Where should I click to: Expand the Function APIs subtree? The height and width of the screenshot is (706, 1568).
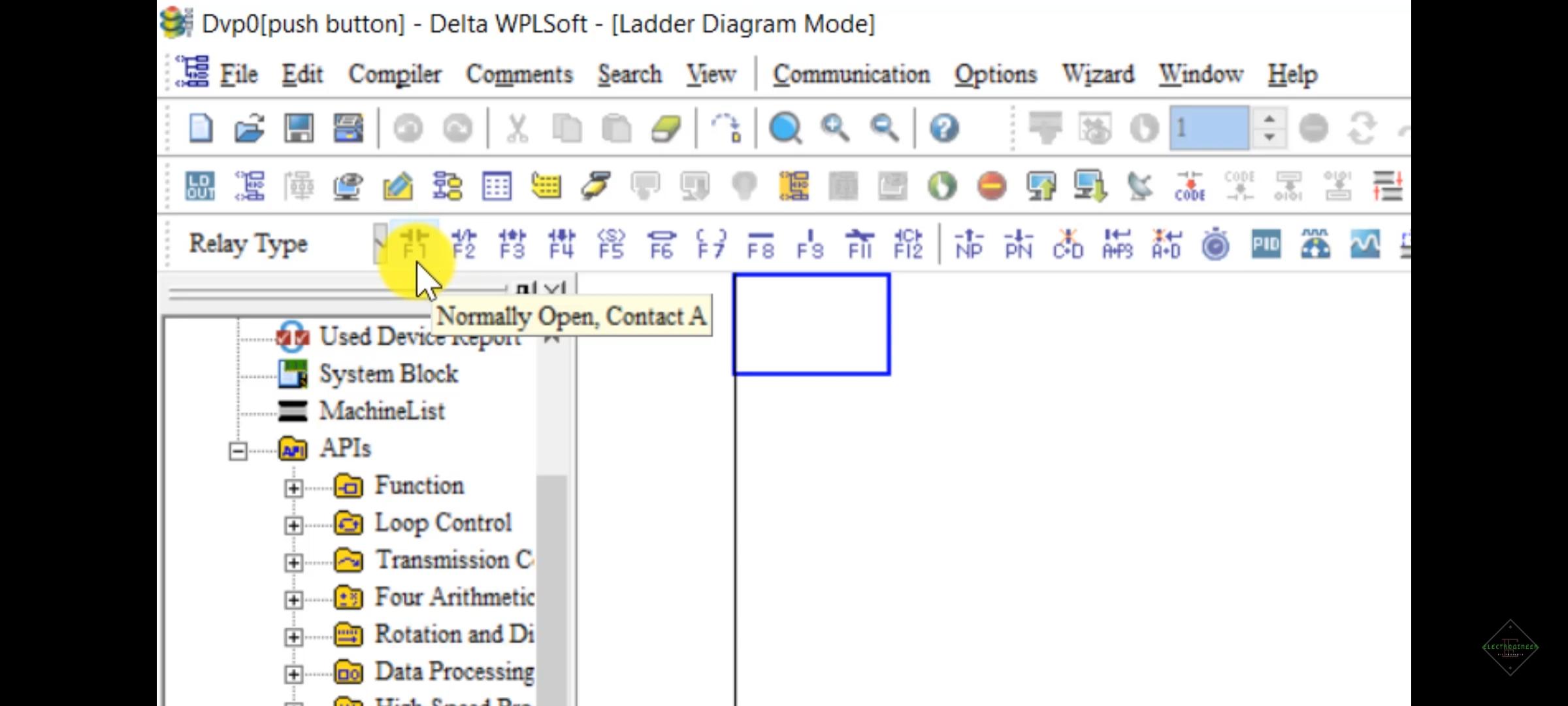pyautogui.click(x=294, y=486)
